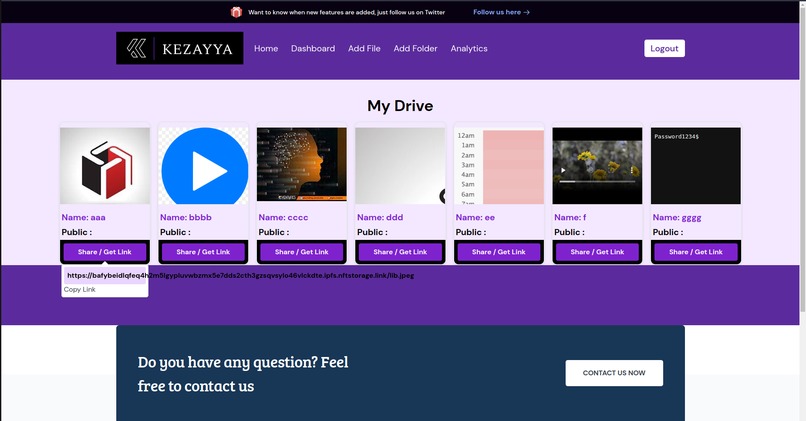806x421 pixels.
Task: Click the 'Name: f' label
Action: click(570, 217)
